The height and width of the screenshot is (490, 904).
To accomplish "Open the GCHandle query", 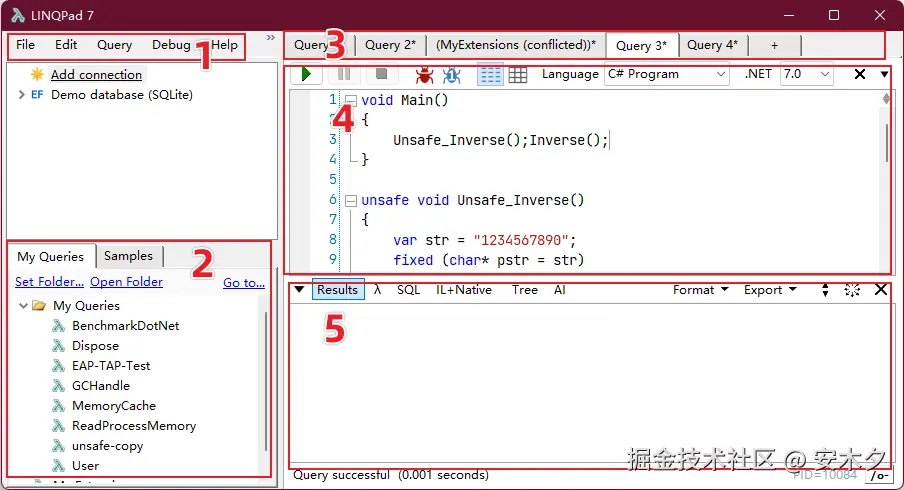I will [x=101, y=386].
